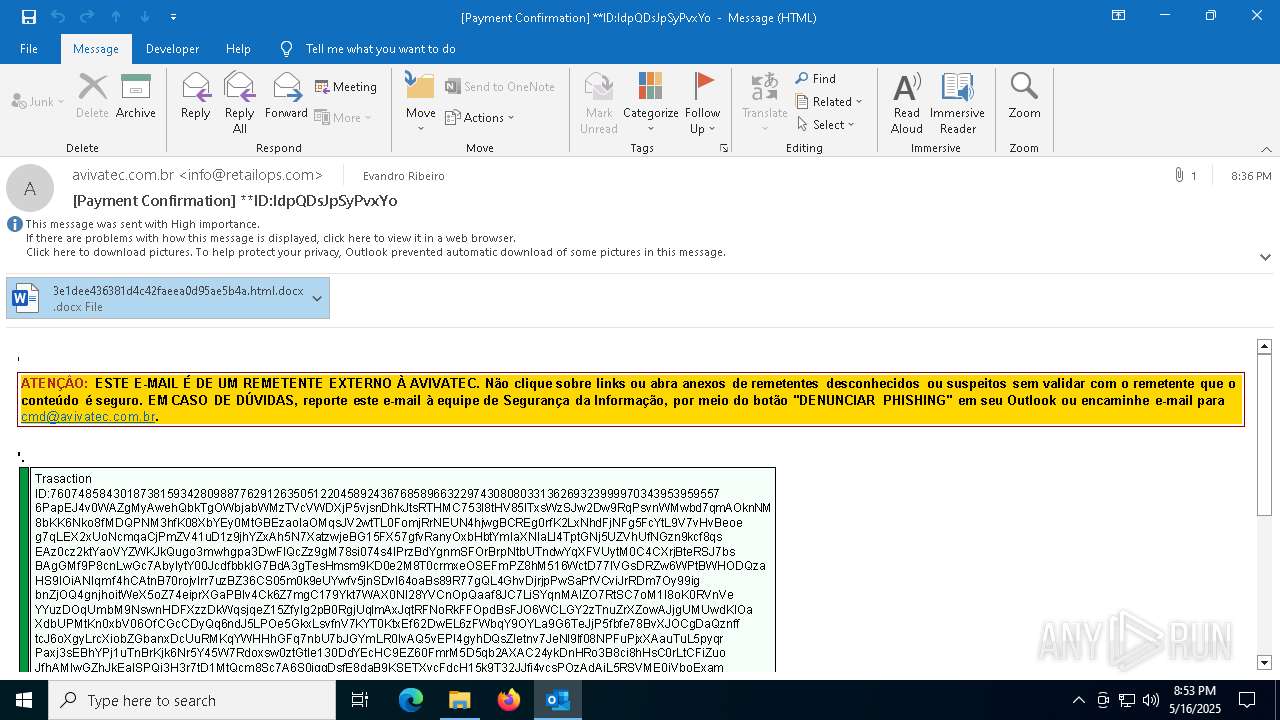Open attachment options dropdown arrow
1280x720 pixels.
coord(317,298)
